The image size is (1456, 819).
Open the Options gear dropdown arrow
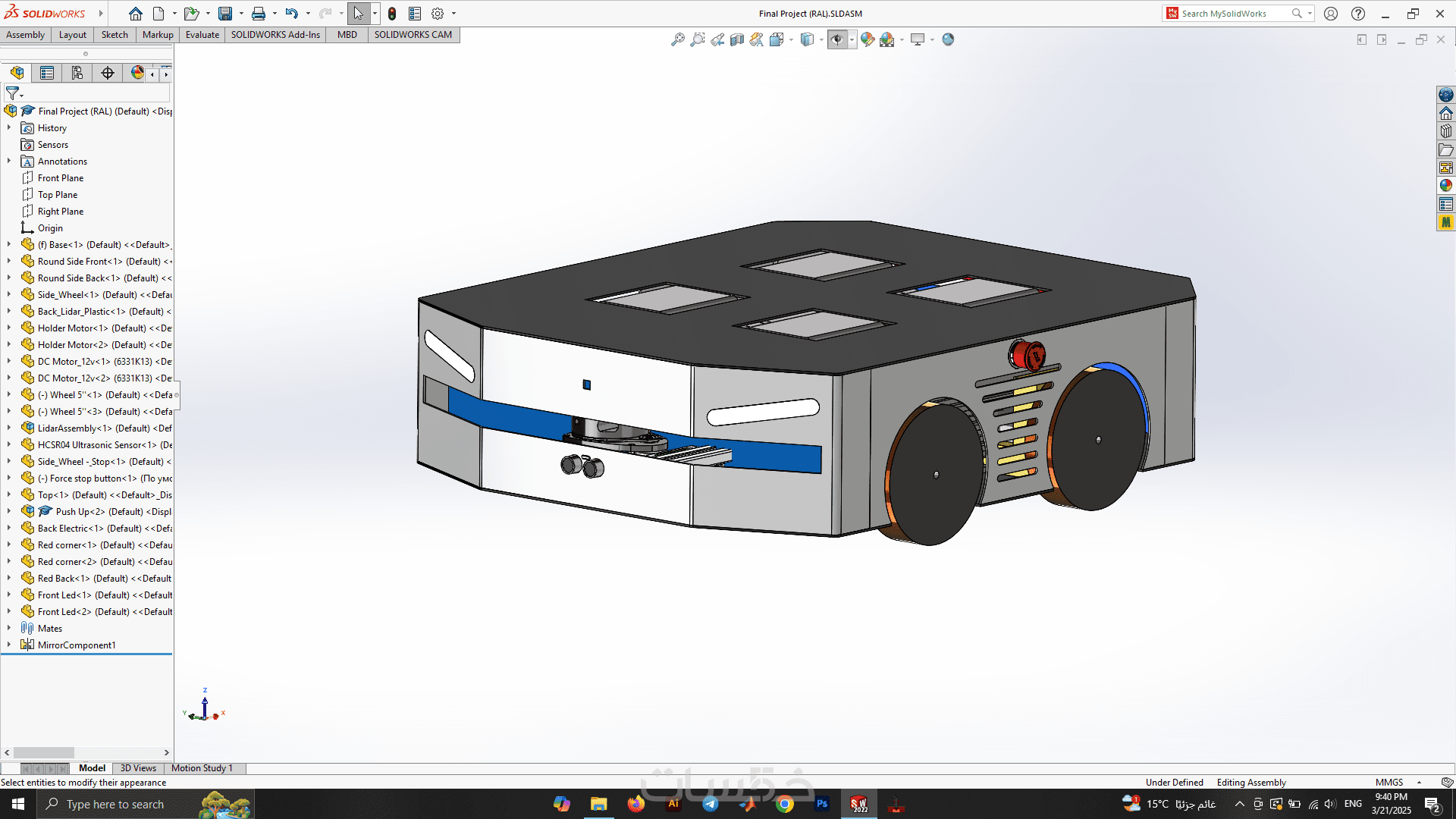(453, 14)
